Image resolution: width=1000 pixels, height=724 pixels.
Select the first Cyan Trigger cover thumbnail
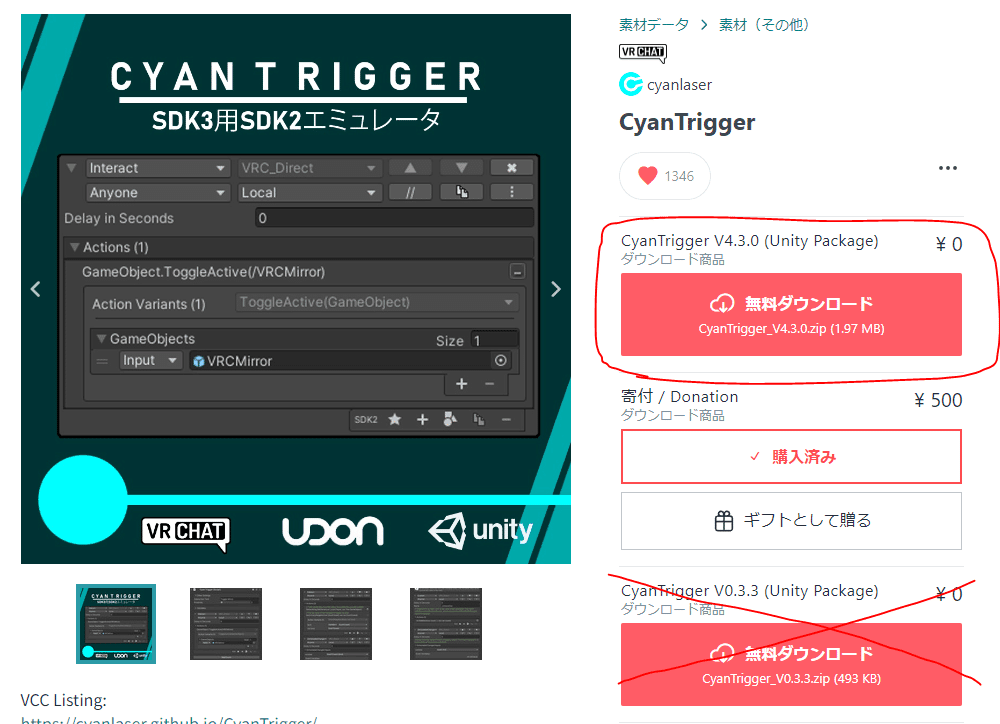click(x=116, y=624)
